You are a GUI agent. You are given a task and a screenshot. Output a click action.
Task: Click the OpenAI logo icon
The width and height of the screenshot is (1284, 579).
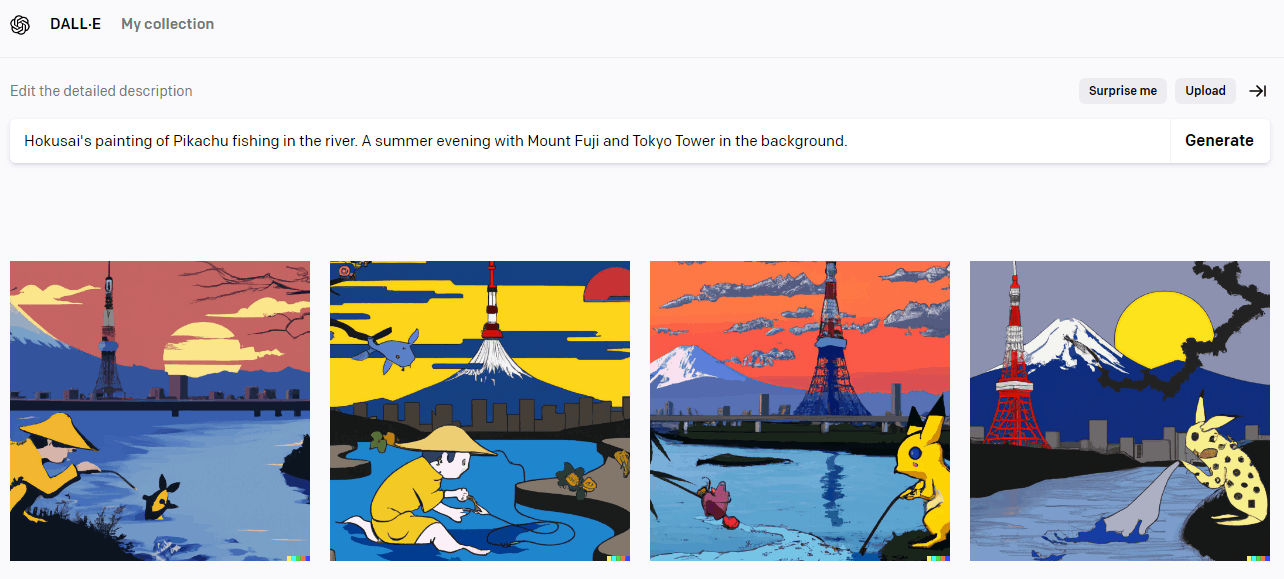tap(20, 24)
